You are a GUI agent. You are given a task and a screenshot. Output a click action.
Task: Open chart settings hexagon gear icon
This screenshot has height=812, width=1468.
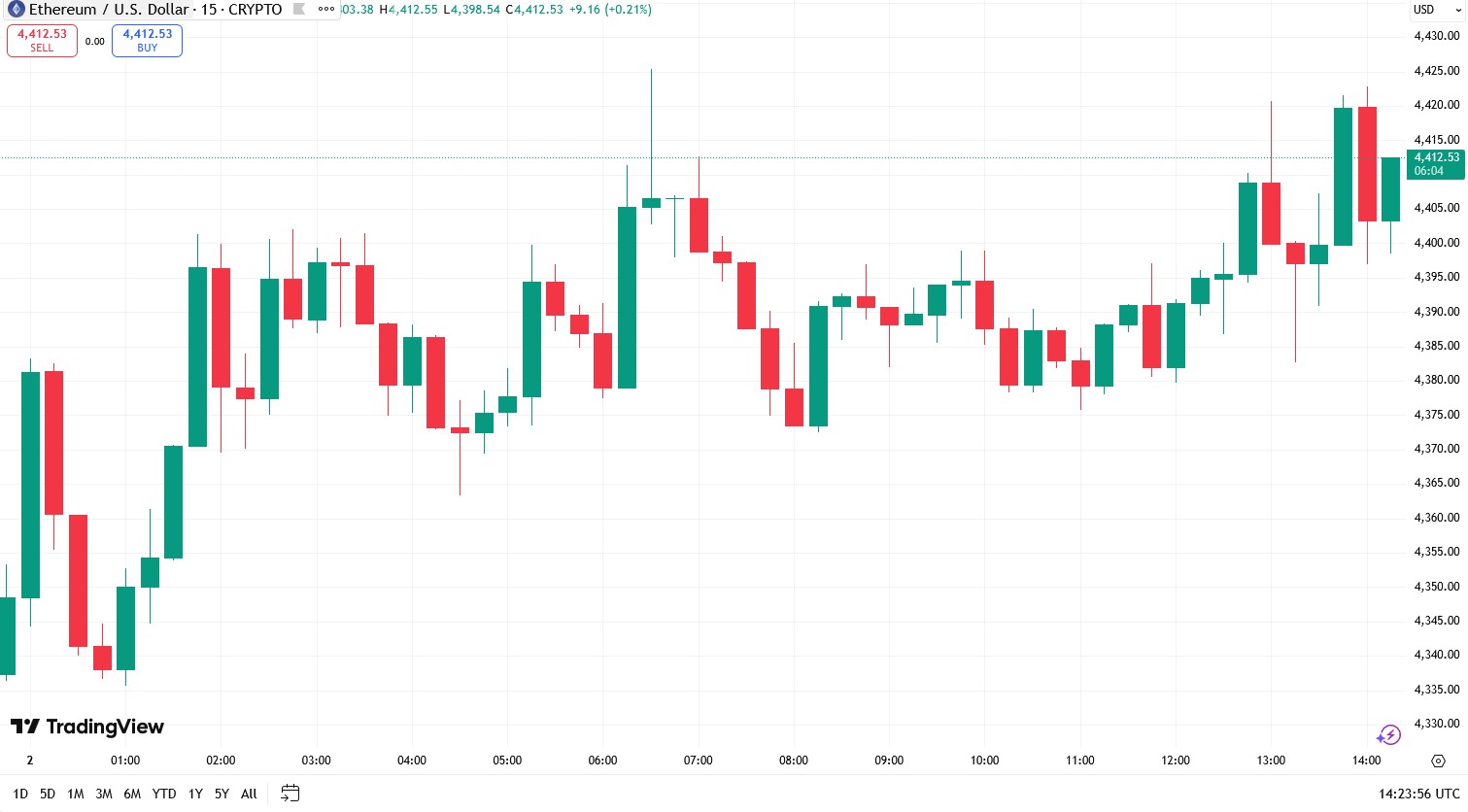1438,761
